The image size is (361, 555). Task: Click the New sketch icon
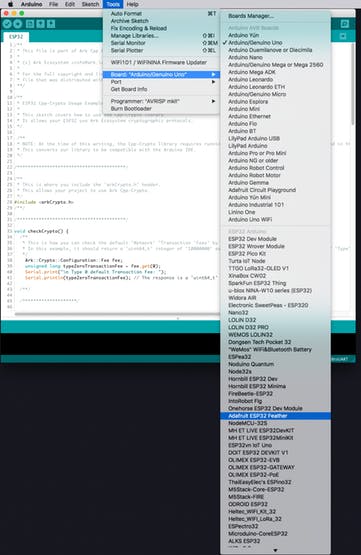click(x=30, y=24)
